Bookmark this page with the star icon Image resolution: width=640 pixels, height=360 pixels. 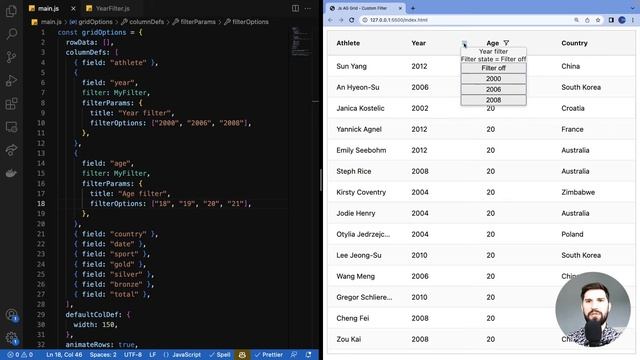[x=598, y=20]
